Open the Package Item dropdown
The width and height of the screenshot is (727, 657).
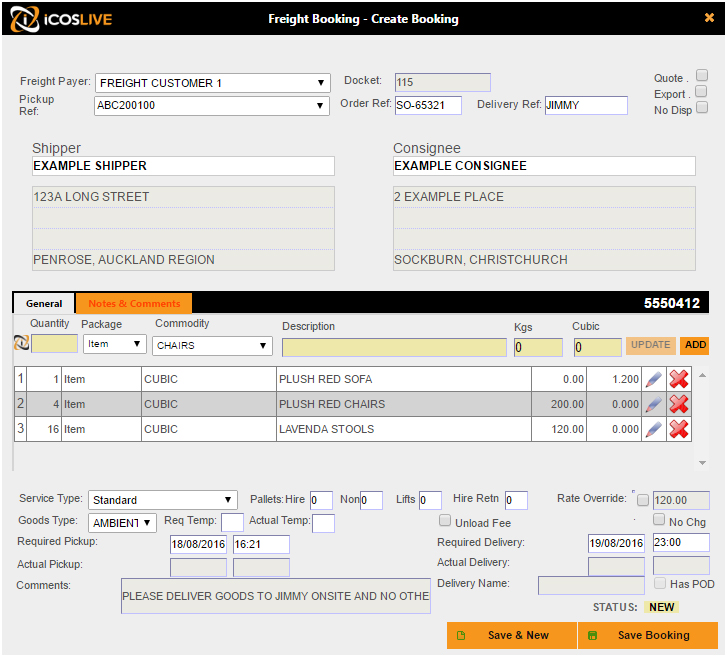[115, 344]
